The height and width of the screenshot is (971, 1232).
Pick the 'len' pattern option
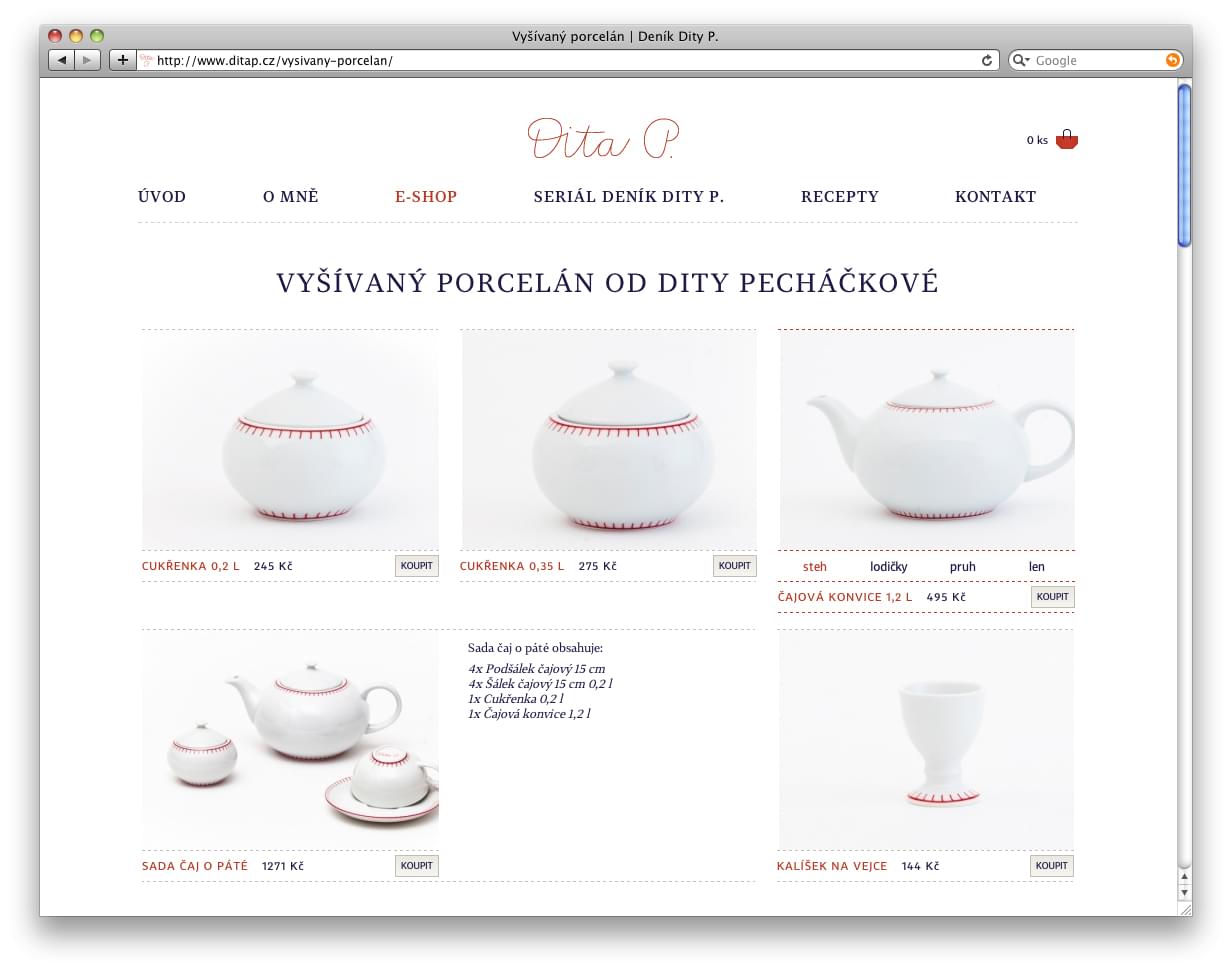[1037, 567]
